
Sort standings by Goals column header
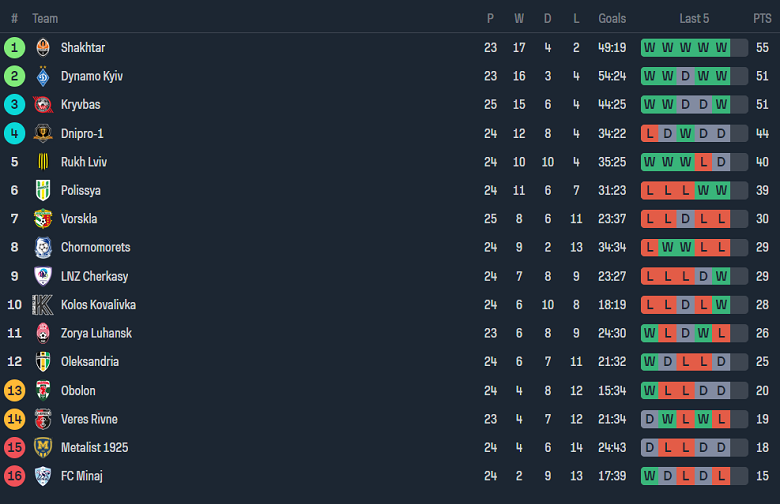612,18
